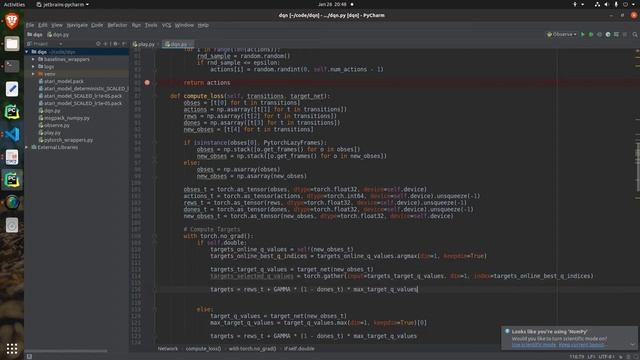Open the Observe run configuration dropdown
Image resolution: width=640 pixels, height=360 pixels.
[x=562, y=35]
